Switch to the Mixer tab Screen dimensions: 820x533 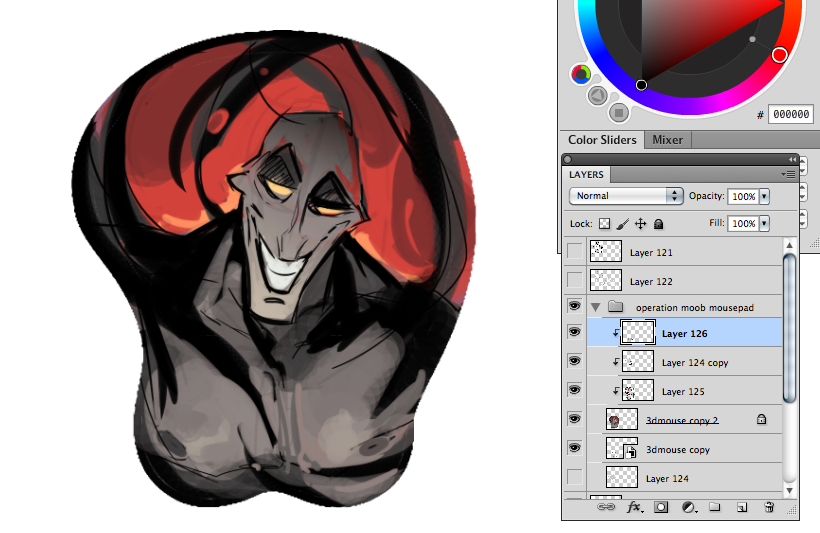pyautogui.click(x=667, y=140)
